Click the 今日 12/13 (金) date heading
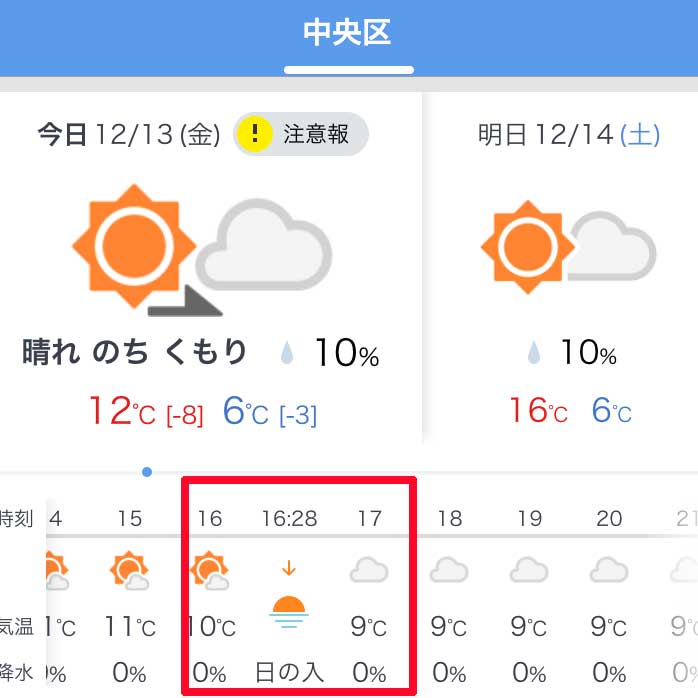This screenshot has width=698, height=698. (129, 134)
